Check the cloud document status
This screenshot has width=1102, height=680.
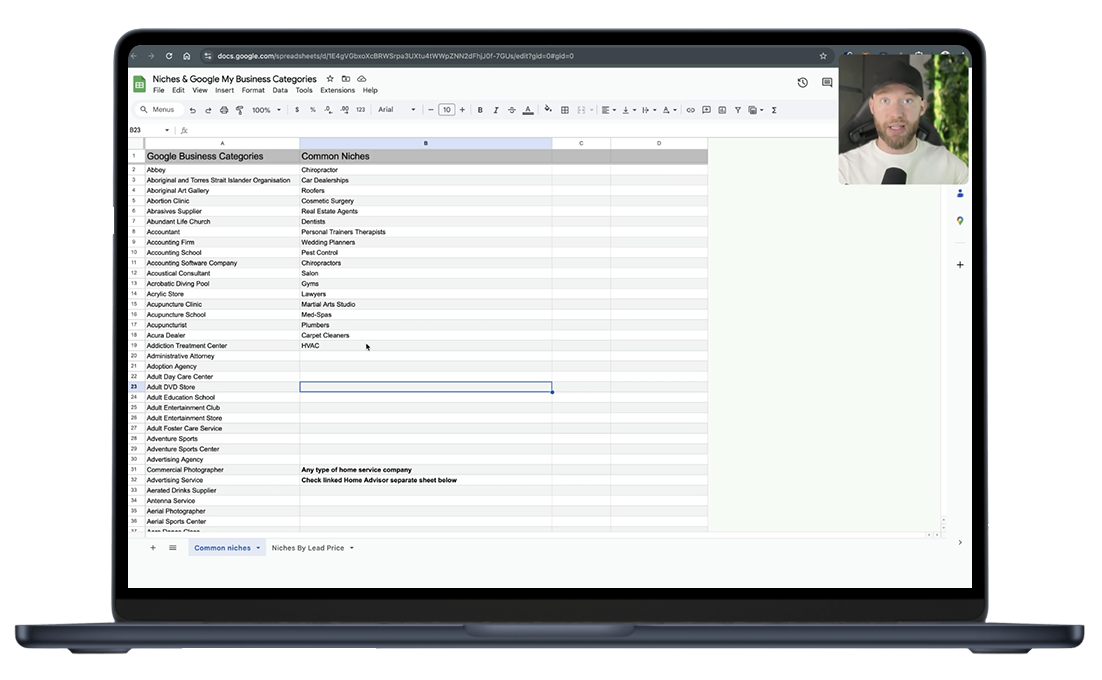[x=362, y=79]
